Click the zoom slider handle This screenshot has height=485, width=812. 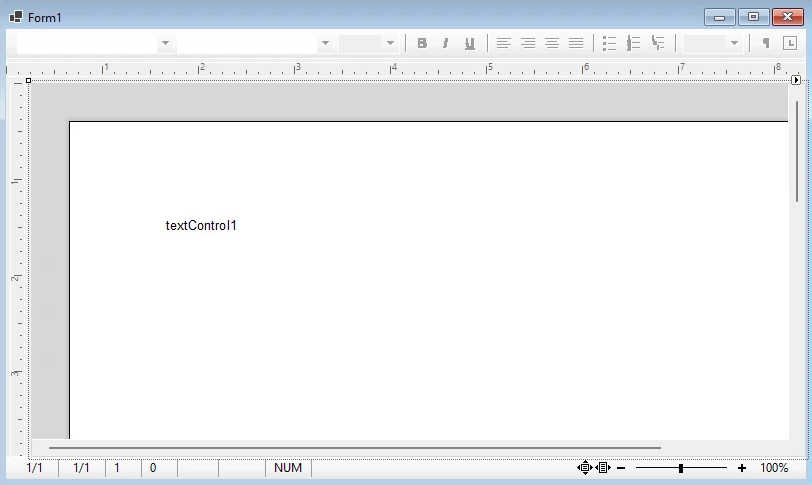[681, 468]
